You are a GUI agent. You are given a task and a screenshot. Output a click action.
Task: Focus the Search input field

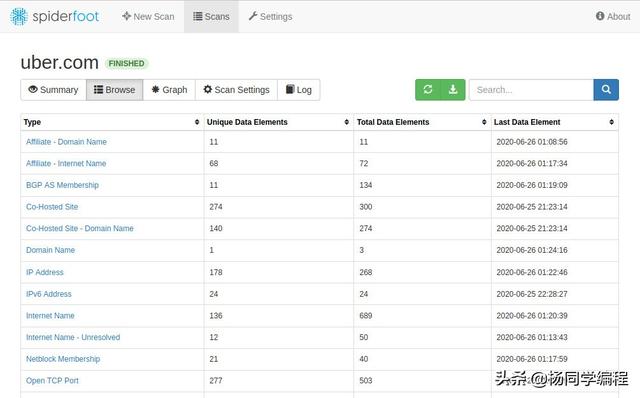(531, 90)
